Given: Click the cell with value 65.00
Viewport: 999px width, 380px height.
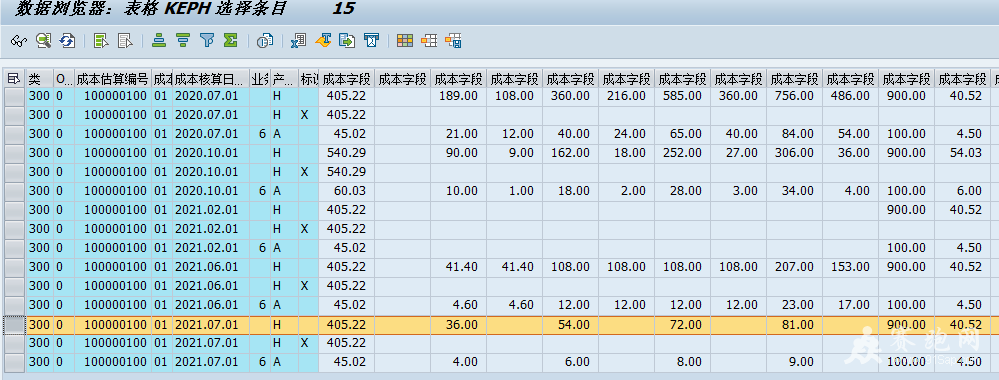Looking at the screenshot, I should pos(682,135).
